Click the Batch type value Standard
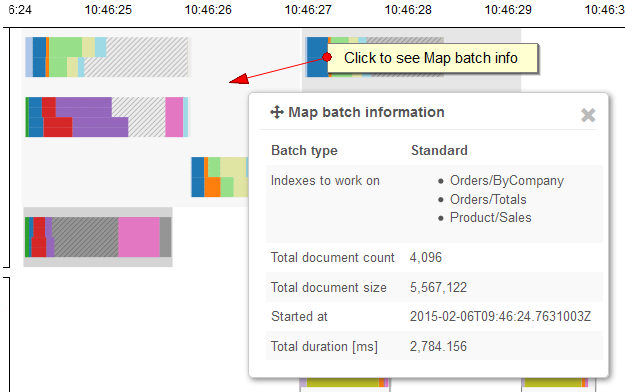The width and height of the screenshot is (625, 392). 439,151
